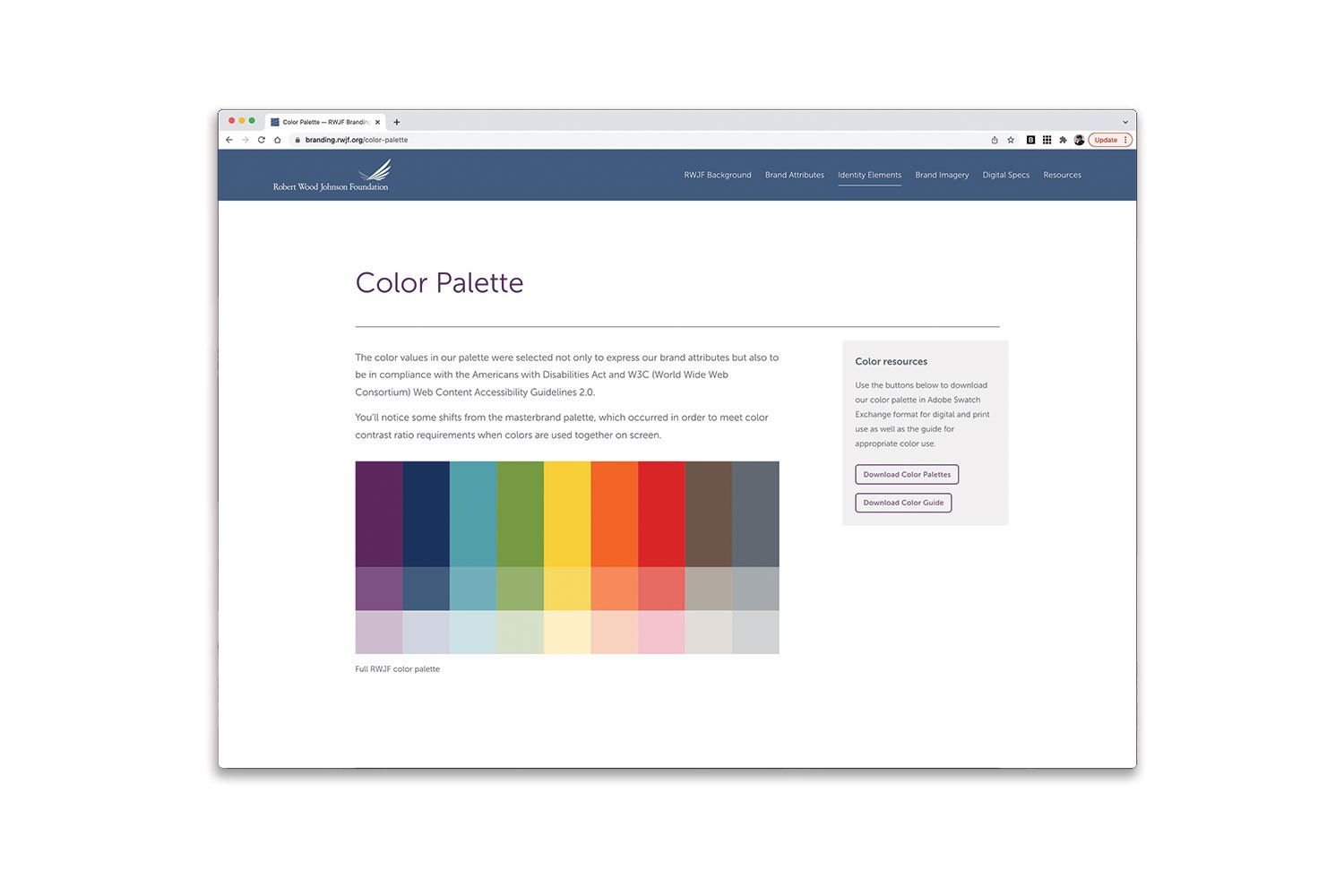Bookmark this page with the star icon
Image resolution: width=1344 pixels, height=896 pixels.
[x=1011, y=140]
